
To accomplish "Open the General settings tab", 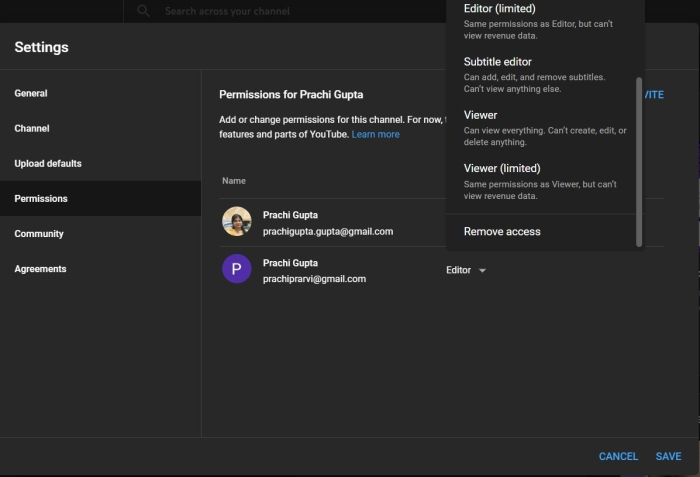I will point(31,93).
